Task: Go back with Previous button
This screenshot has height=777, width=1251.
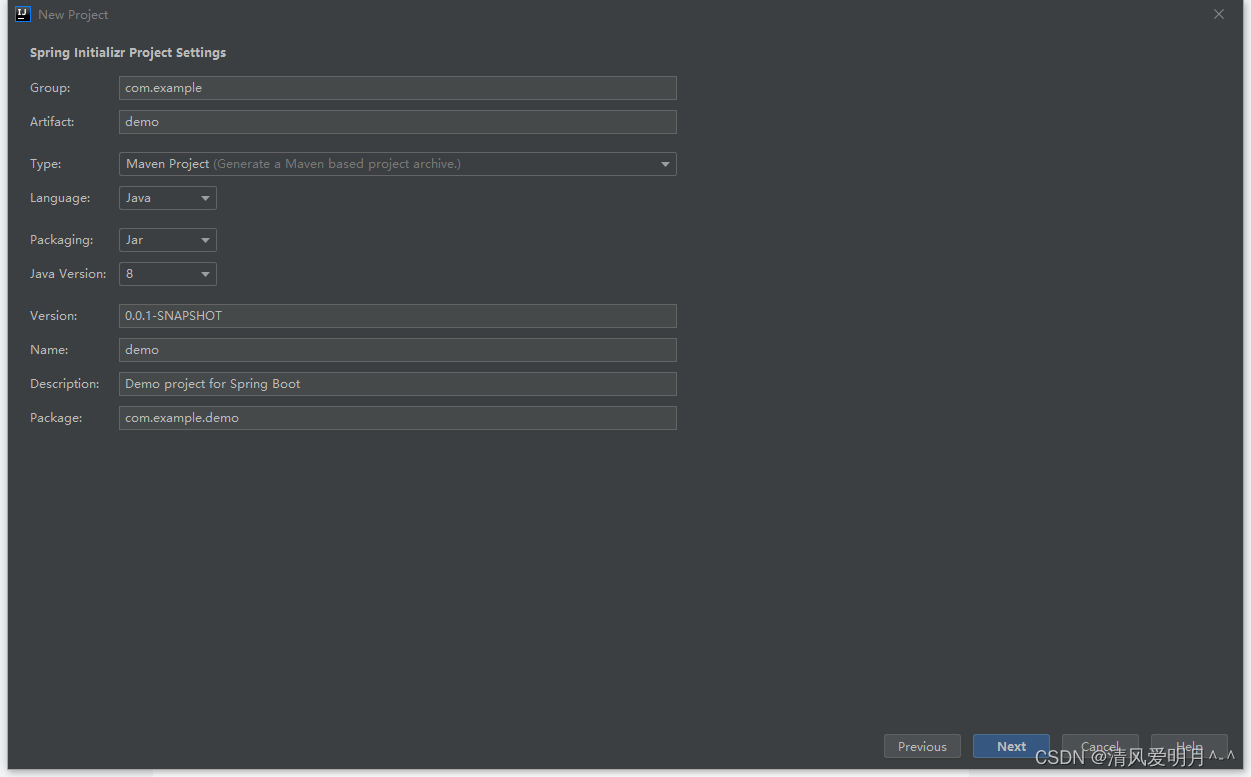Action: click(x=922, y=746)
